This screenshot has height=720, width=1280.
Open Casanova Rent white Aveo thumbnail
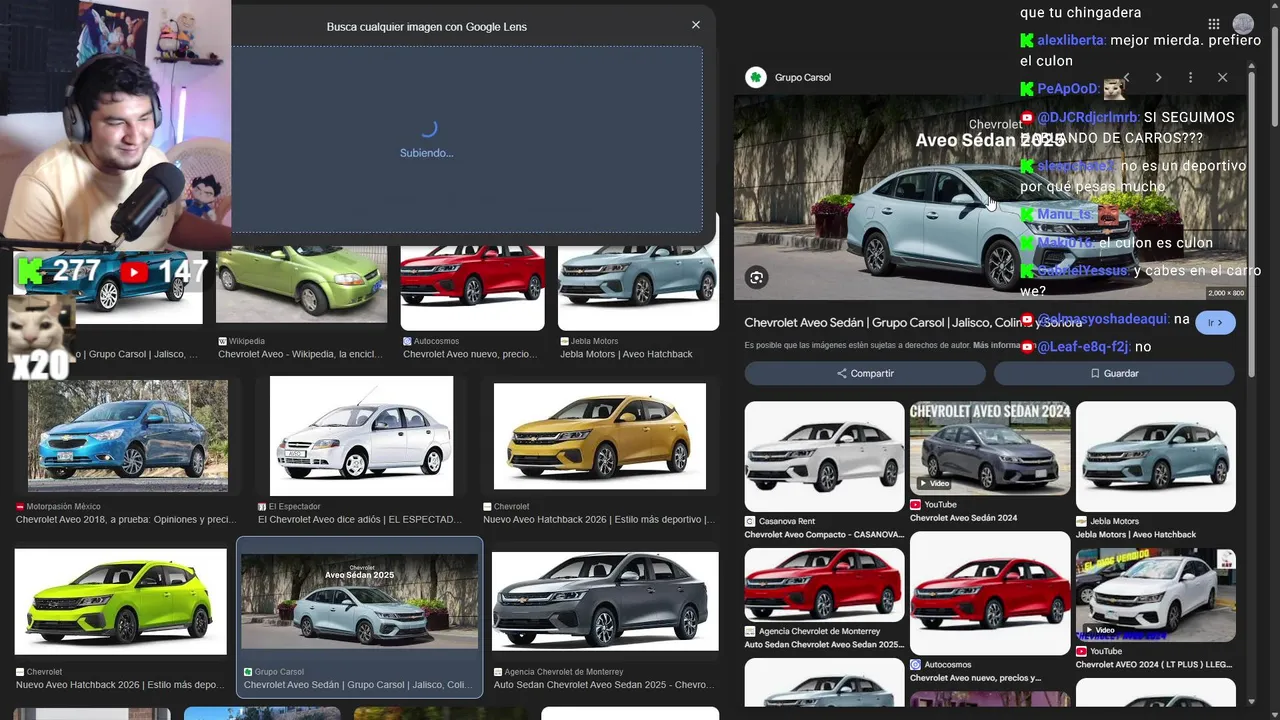(824, 456)
